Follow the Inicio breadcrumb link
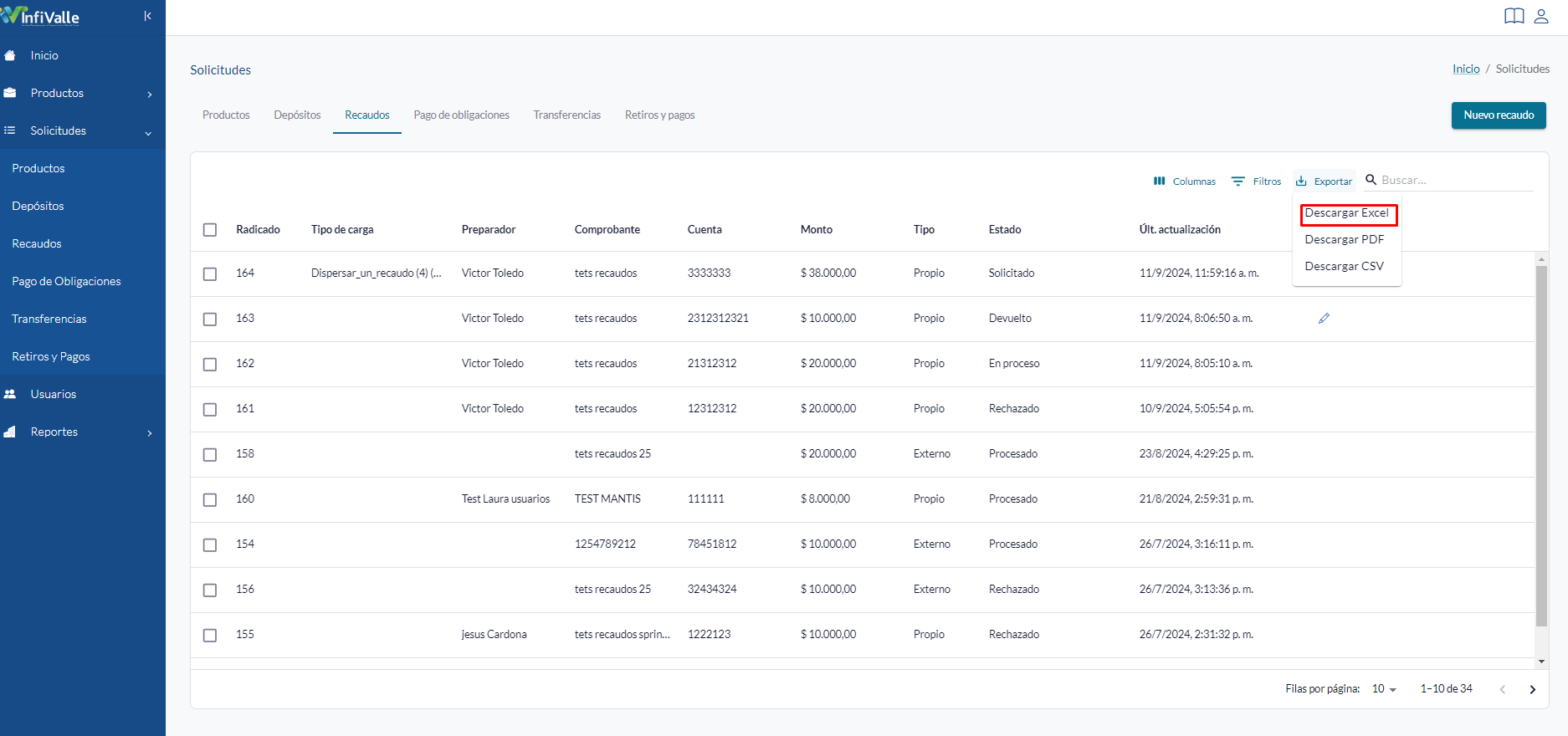1568x736 pixels. tap(1466, 69)
